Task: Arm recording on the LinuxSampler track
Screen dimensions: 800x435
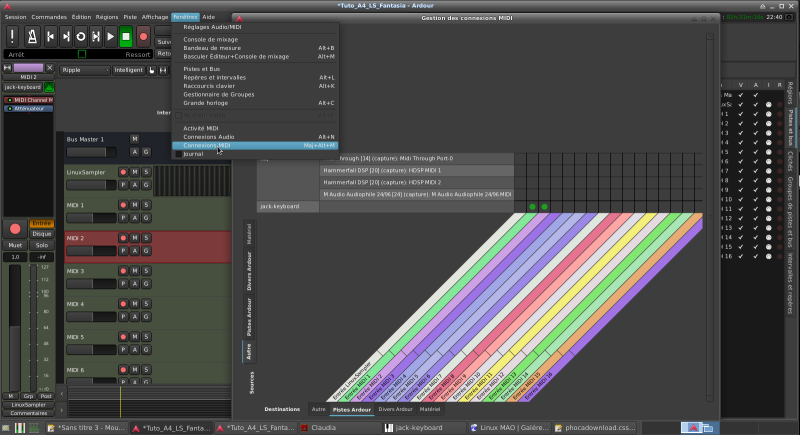Action: pos(123,172)
